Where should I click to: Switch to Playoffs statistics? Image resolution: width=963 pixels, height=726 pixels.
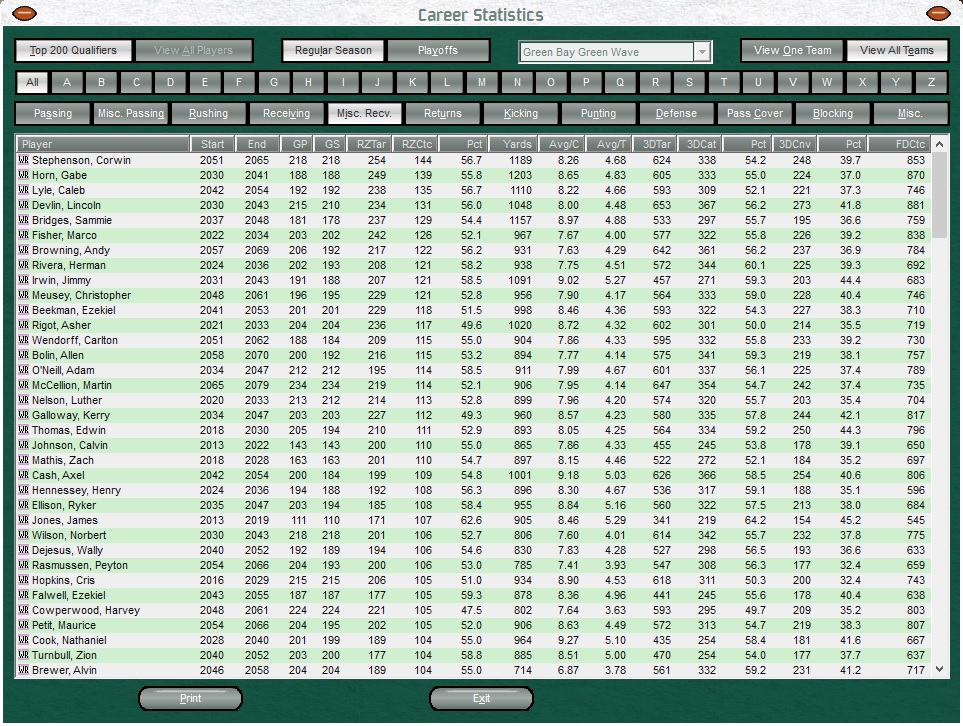(438, 51)
